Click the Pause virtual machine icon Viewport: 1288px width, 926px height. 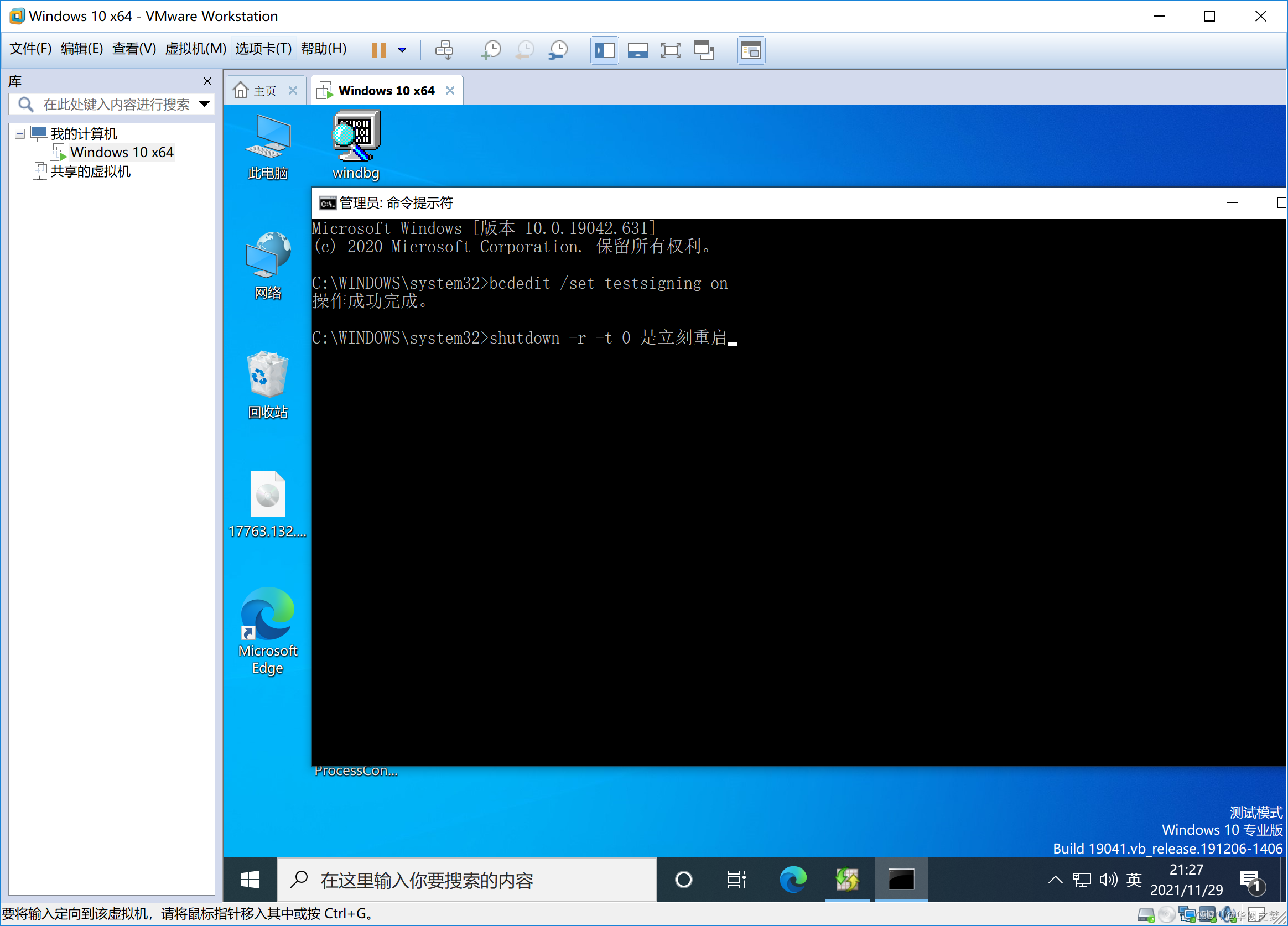pos(378,50)
